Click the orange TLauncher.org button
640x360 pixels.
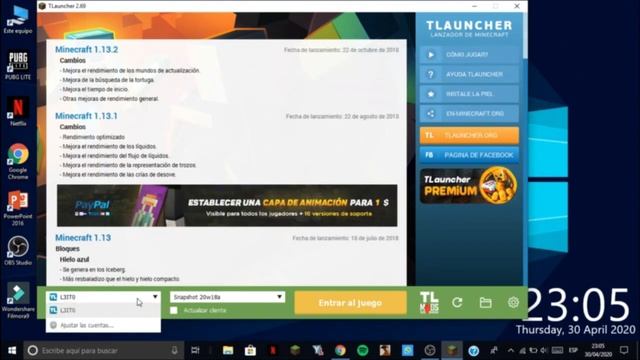click(x=469, y=135)
